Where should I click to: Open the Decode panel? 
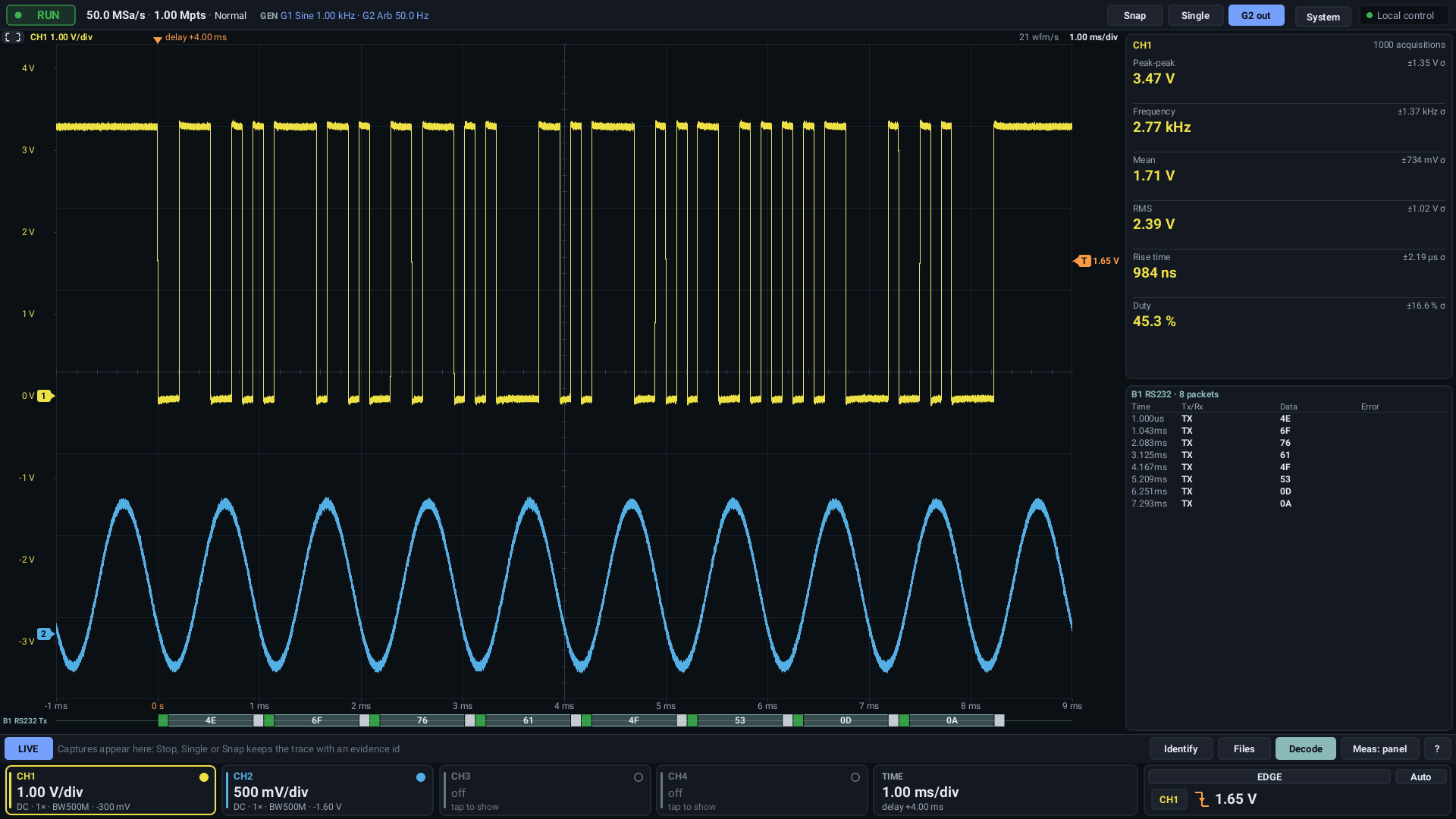(x=1305, y=748)
